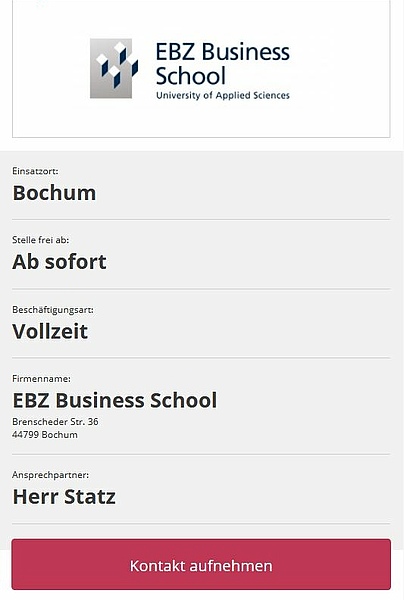The width and height of the screenshot is (404, 600).
Task: Select the University of Applied Sciences tagline
Action: tap(223, 95)
